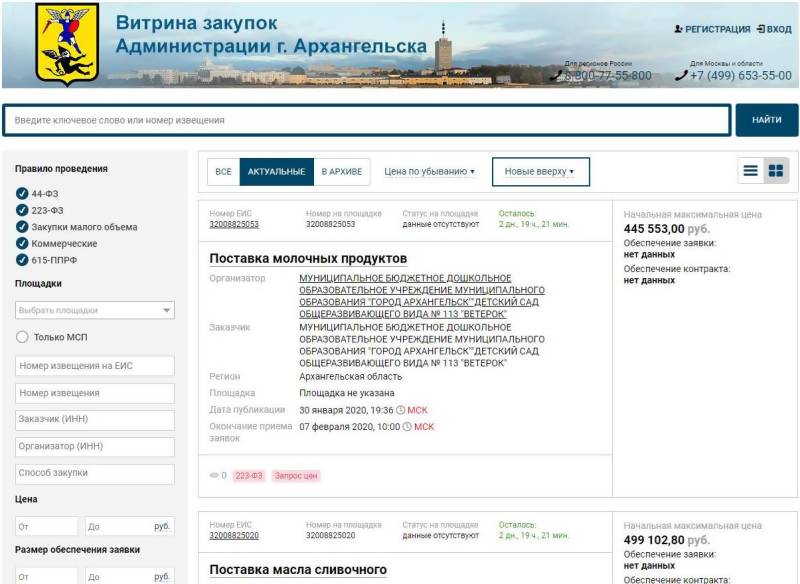This screenshot has width=800, height=584.
Task: Toggle the Коммерческие checkbox
Action: pyautogui.click(x=22, y=243)
